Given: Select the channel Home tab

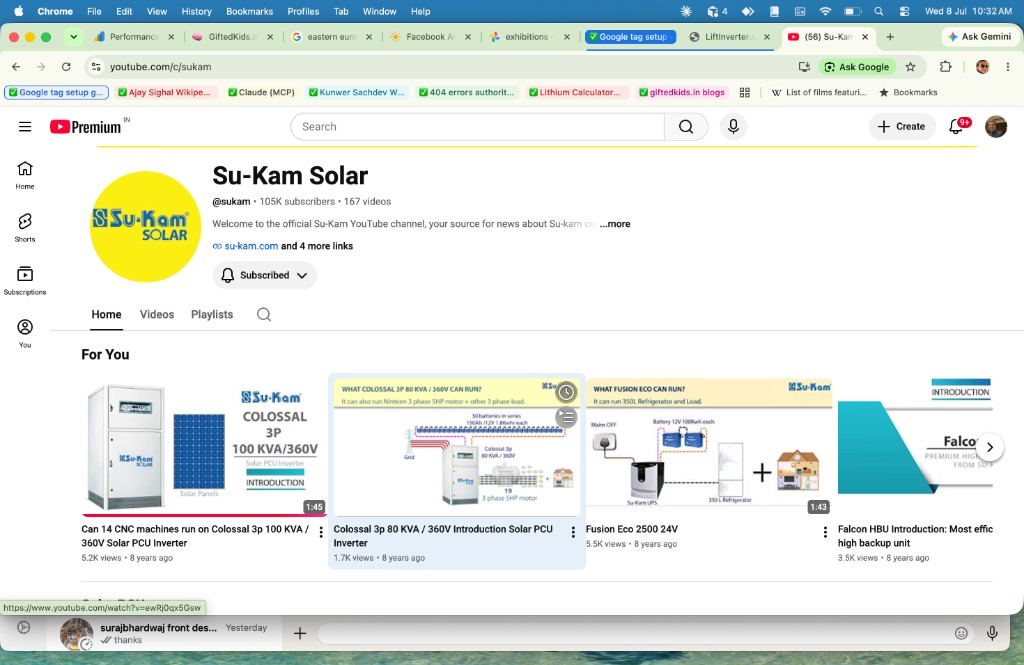Looking at the screenshot, I should (x=106, y=315).
